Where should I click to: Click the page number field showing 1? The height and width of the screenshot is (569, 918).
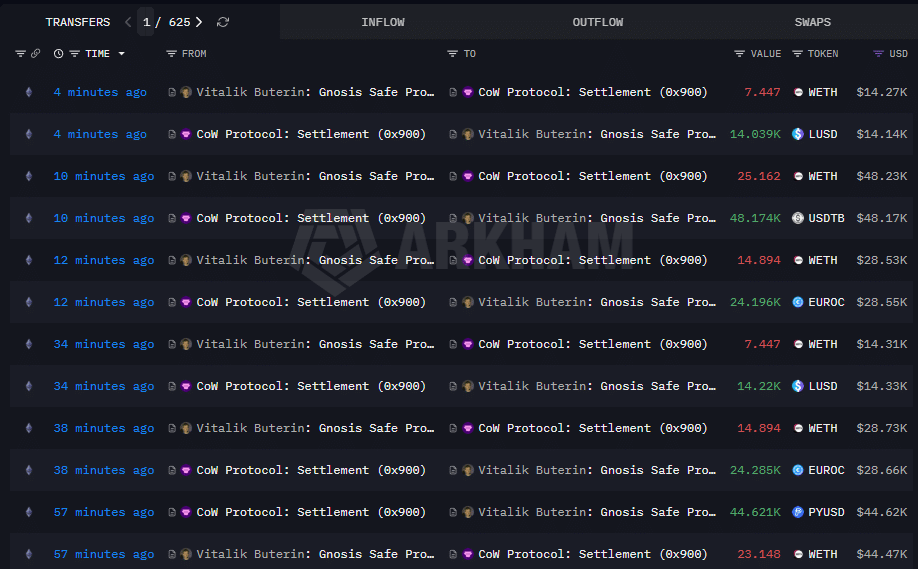coord(146,22)
